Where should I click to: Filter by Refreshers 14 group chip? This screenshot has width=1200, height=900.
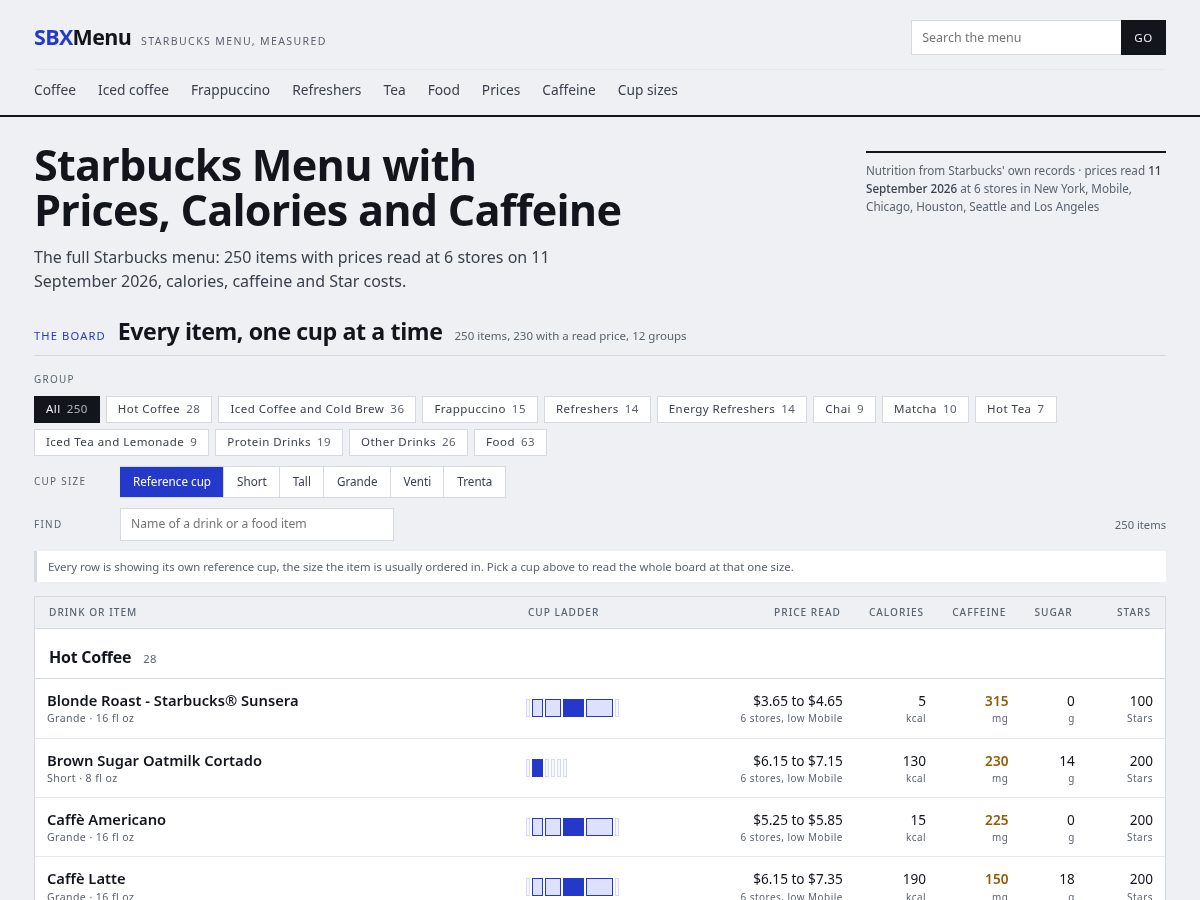[597, 410]
